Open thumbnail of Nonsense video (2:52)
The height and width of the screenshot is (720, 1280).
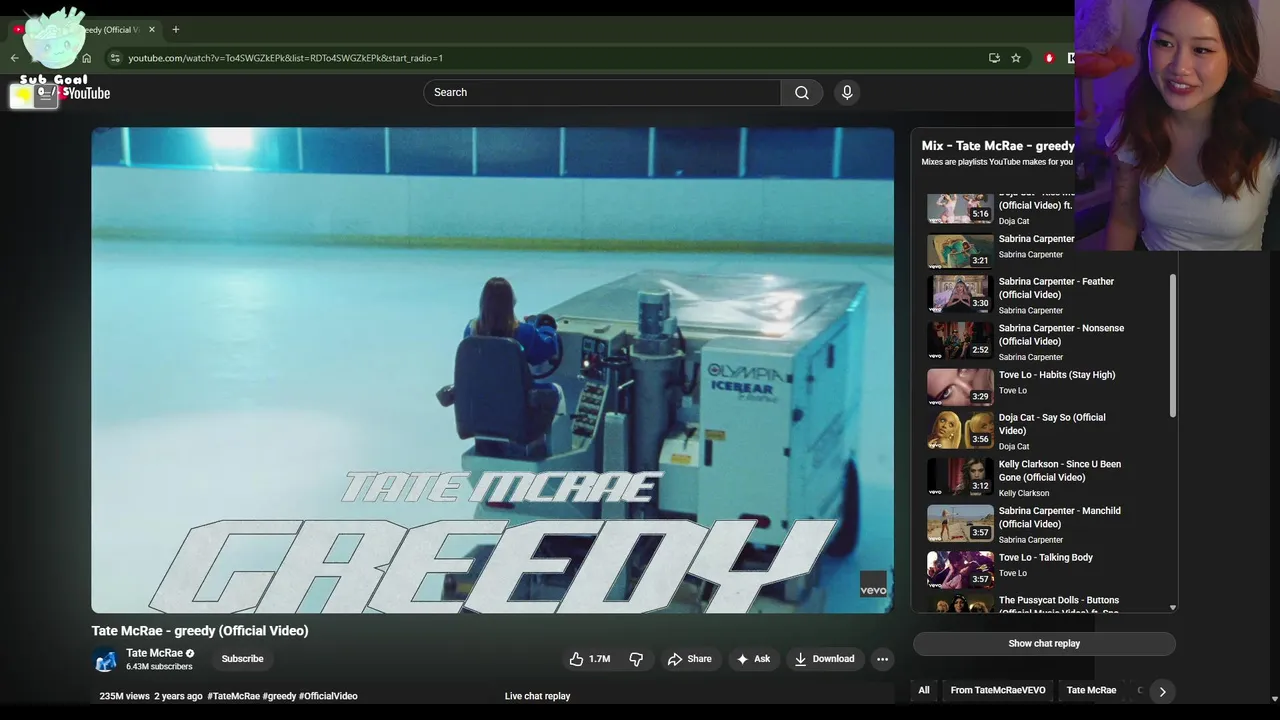[960, 341]
